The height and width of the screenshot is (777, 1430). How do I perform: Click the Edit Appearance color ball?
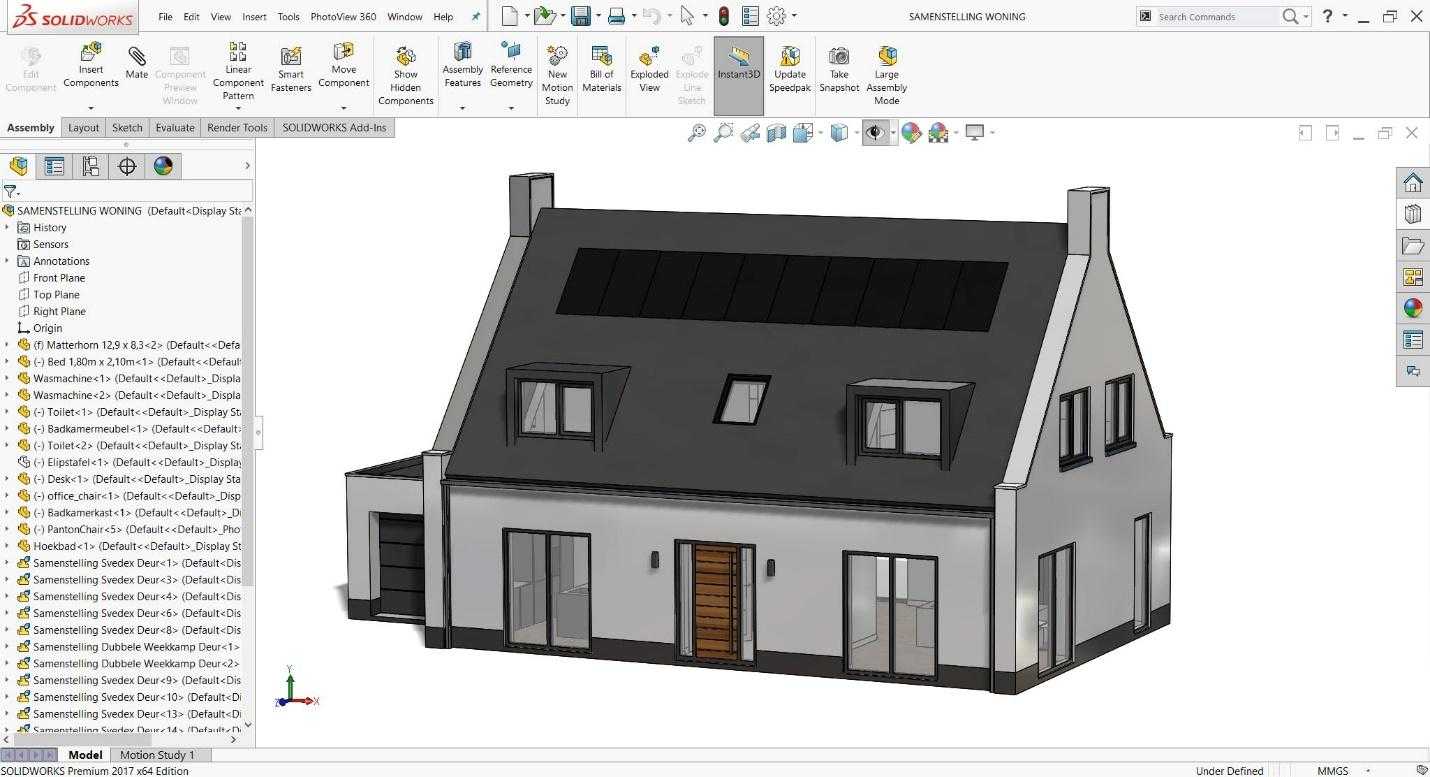click(911, 132)
